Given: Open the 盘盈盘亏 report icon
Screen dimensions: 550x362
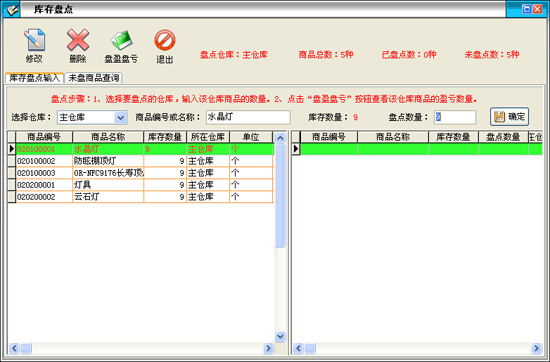Looking at the screenshot, I should click(x=121, y=40).
